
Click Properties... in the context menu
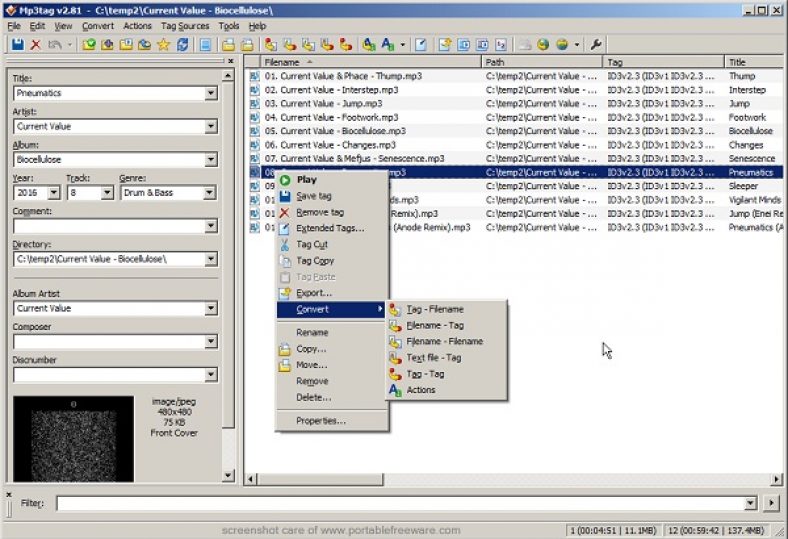coord(320,421)
